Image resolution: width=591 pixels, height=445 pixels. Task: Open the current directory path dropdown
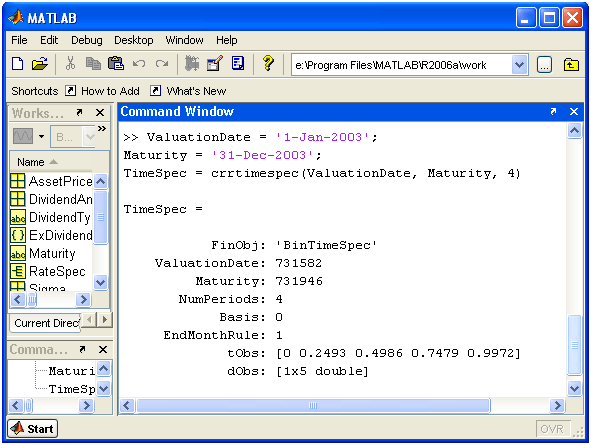pos(519,65)
